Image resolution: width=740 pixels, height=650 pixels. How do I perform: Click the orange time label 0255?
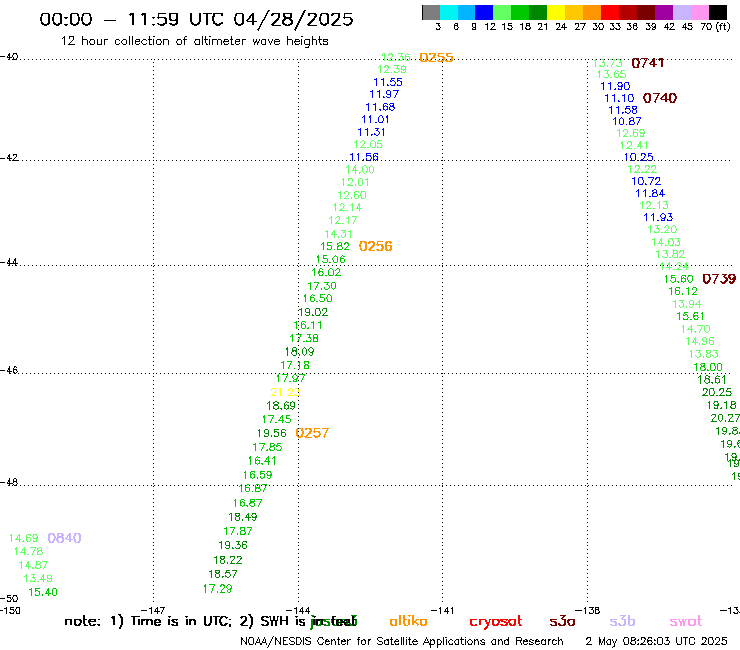pos(436,57)
